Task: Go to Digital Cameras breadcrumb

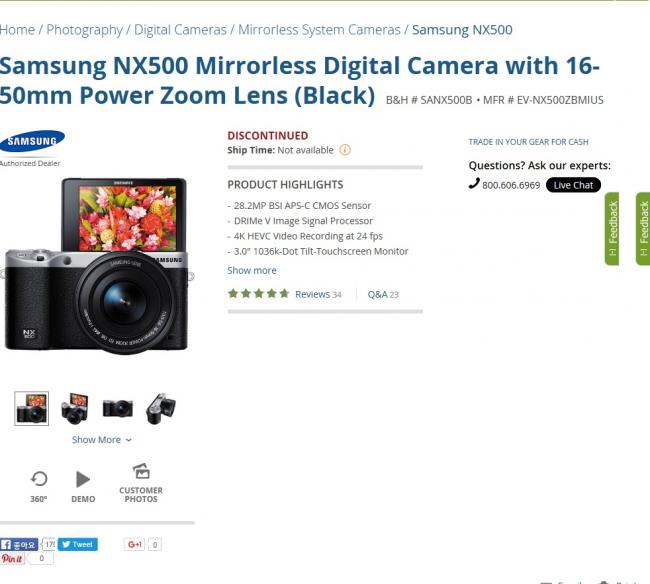Action: click(180, 30)
